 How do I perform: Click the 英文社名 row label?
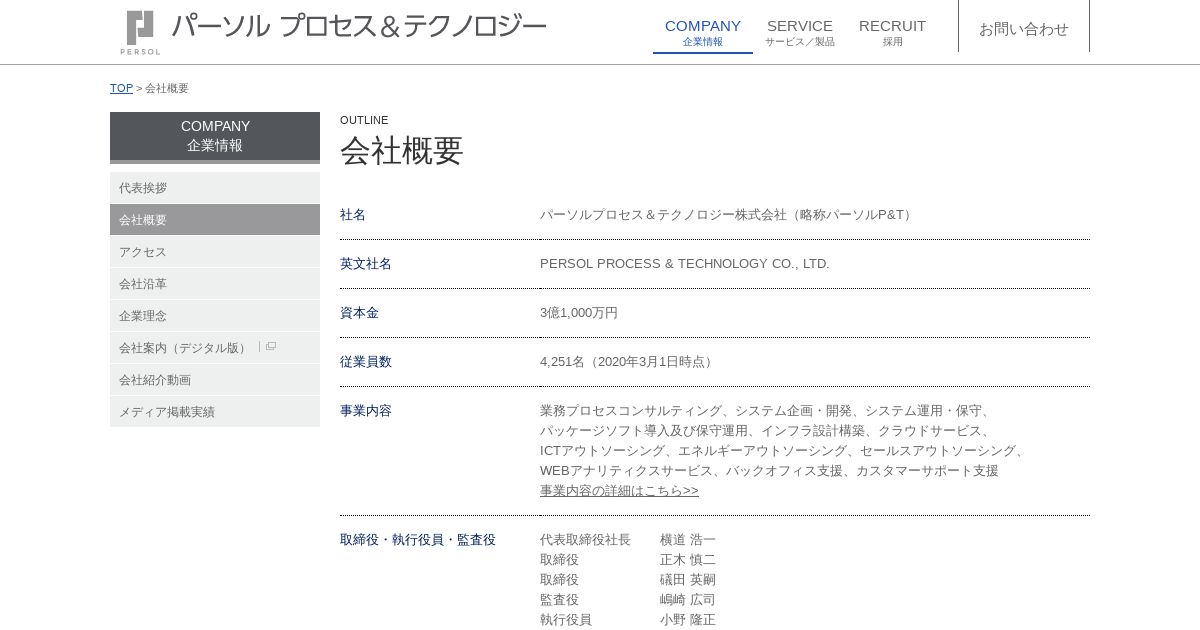[x=366, y=264]
